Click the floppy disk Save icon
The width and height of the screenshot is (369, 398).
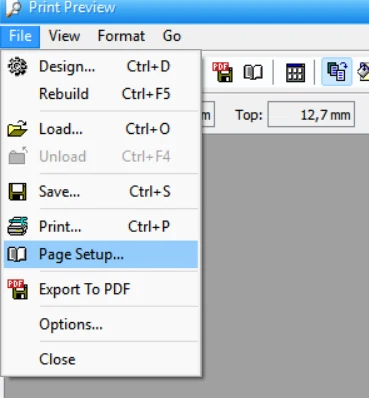point(17,191)
